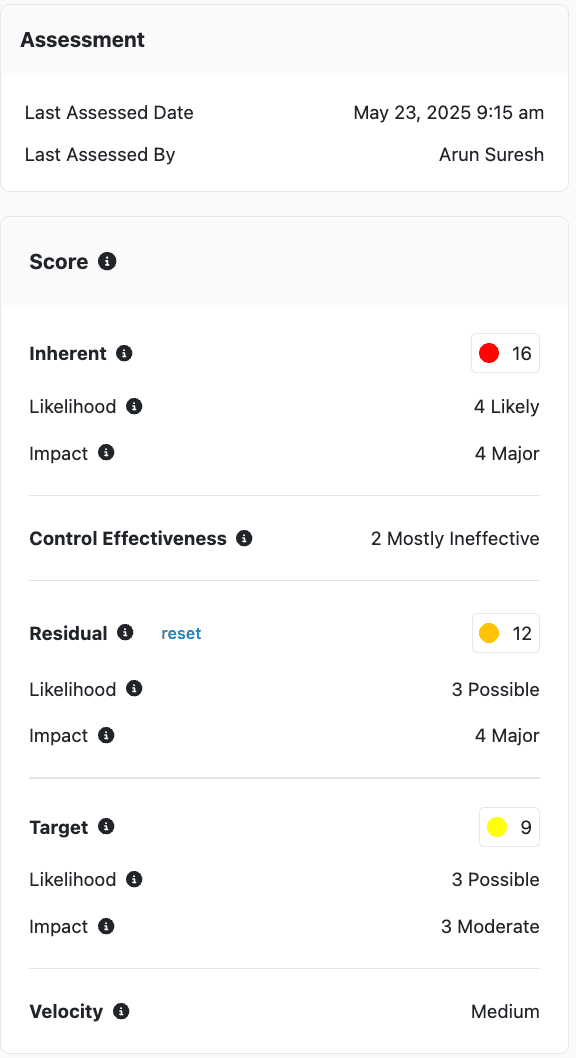Open the Velocity info tooltip icon
This screenshot has height=1058, width=576.
(120, 1011)
